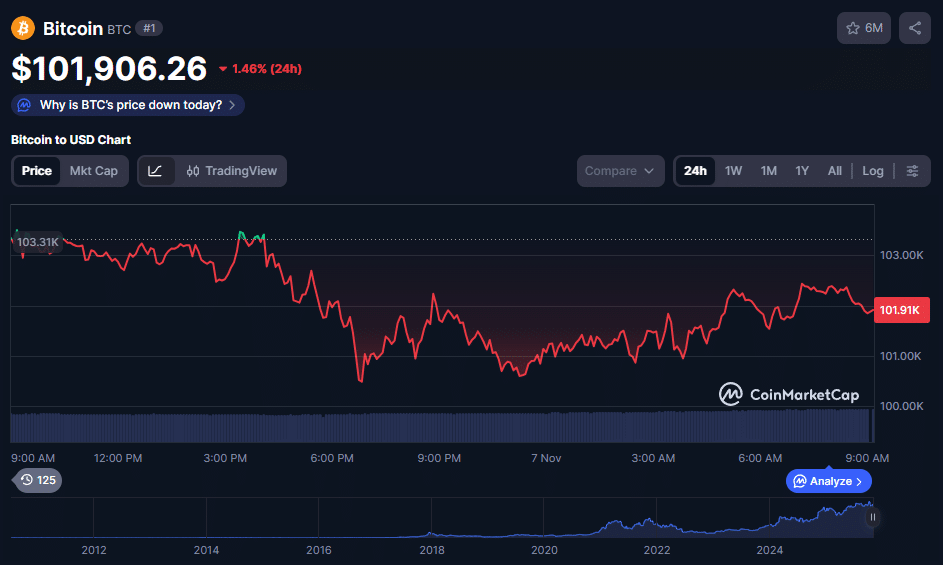The width and height of the screenshot is (943, 565).
Task: Choose the 1M time range
Action: tap(769, 171)
